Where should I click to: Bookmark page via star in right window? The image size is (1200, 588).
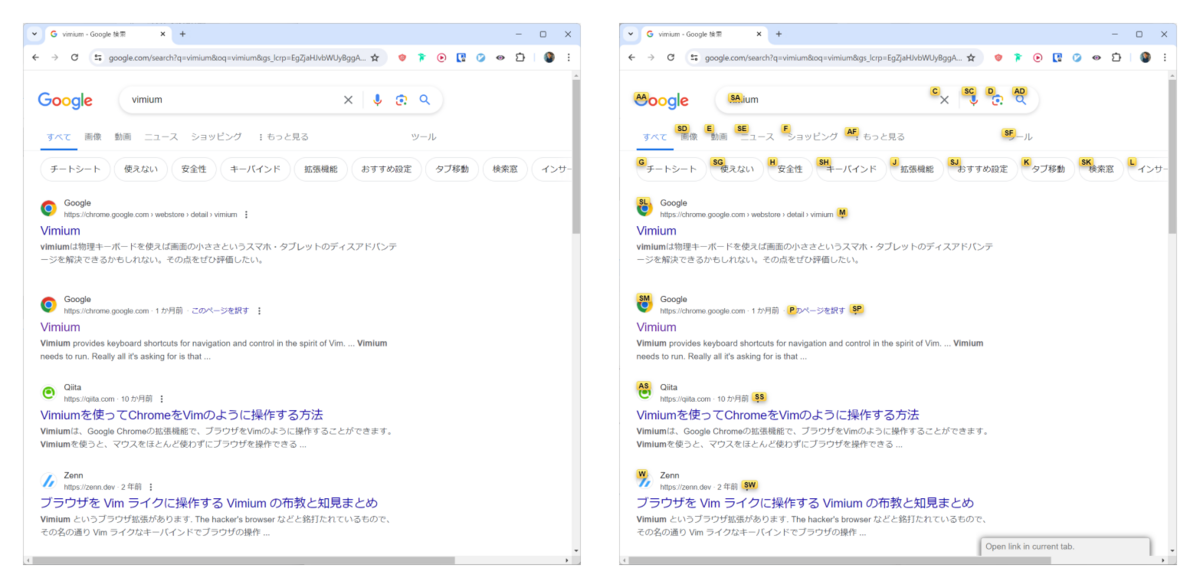[x=971, y=58]
